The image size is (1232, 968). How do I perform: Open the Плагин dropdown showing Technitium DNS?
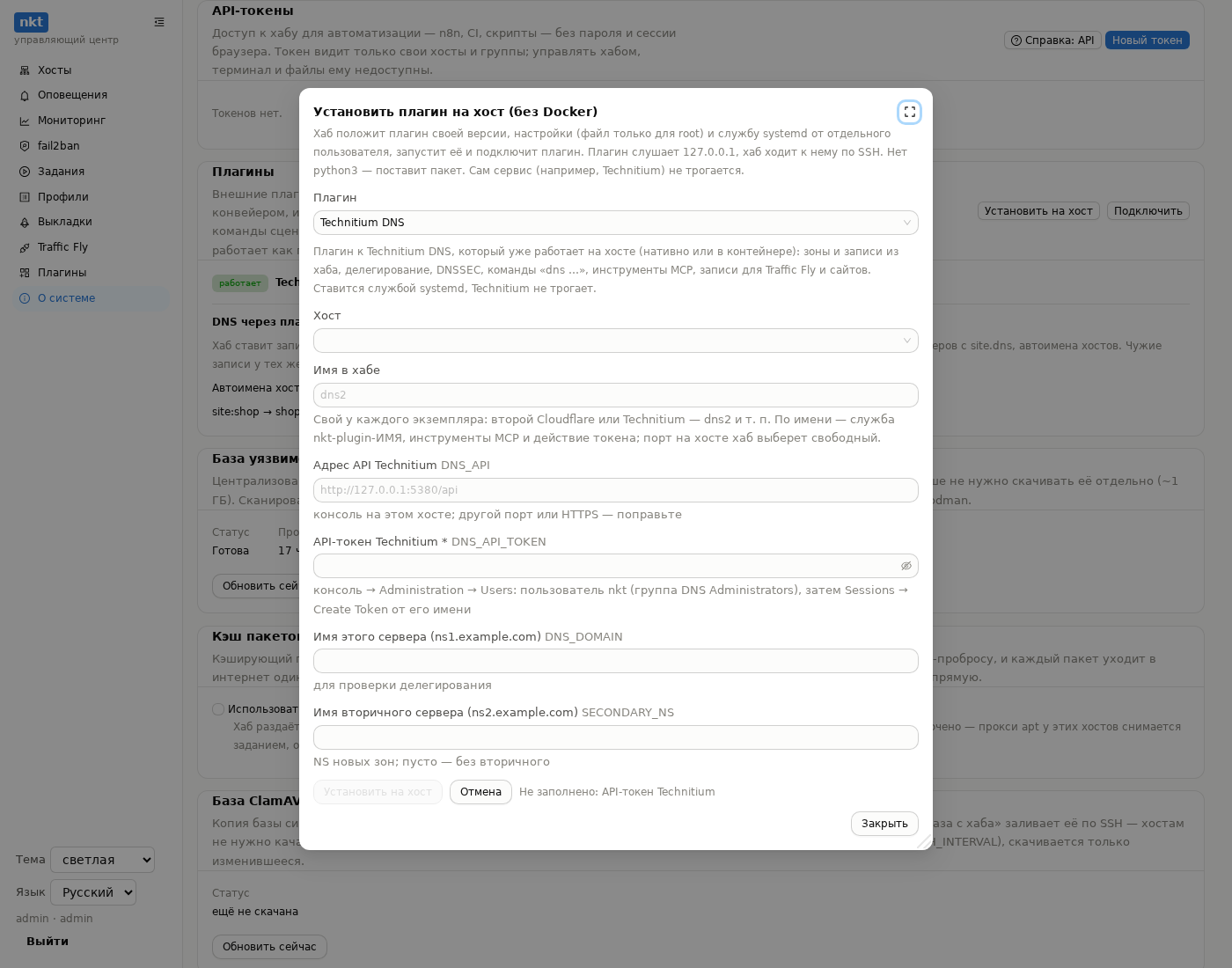coord(616,223)
